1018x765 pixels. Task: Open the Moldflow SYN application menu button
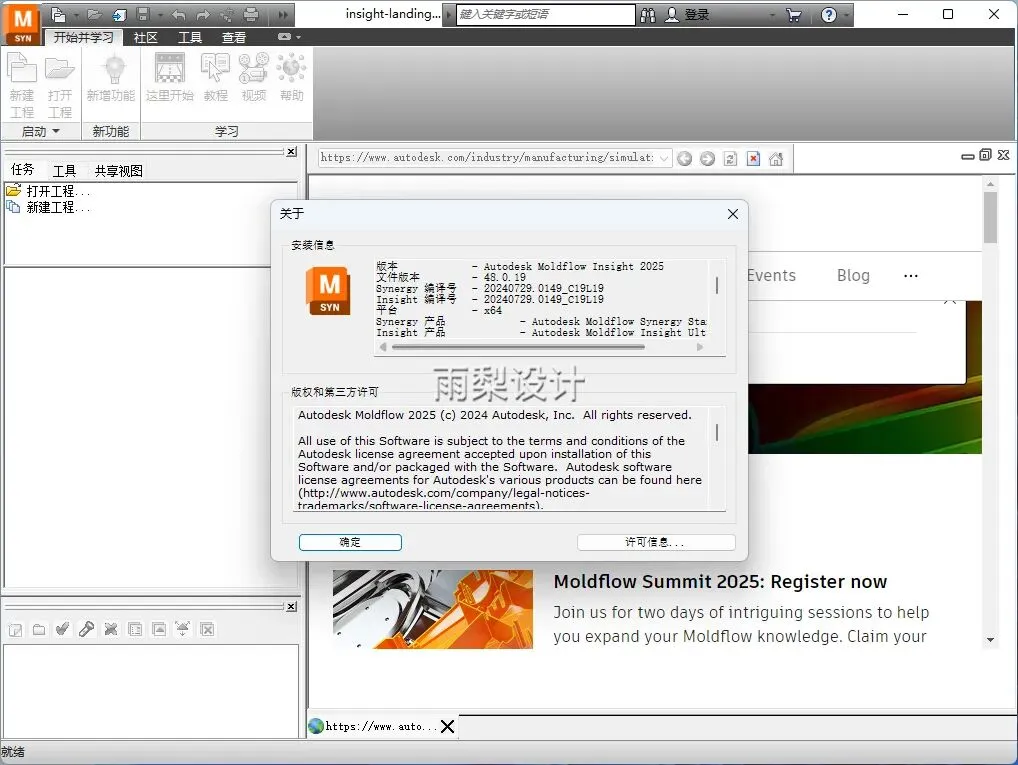22,23
